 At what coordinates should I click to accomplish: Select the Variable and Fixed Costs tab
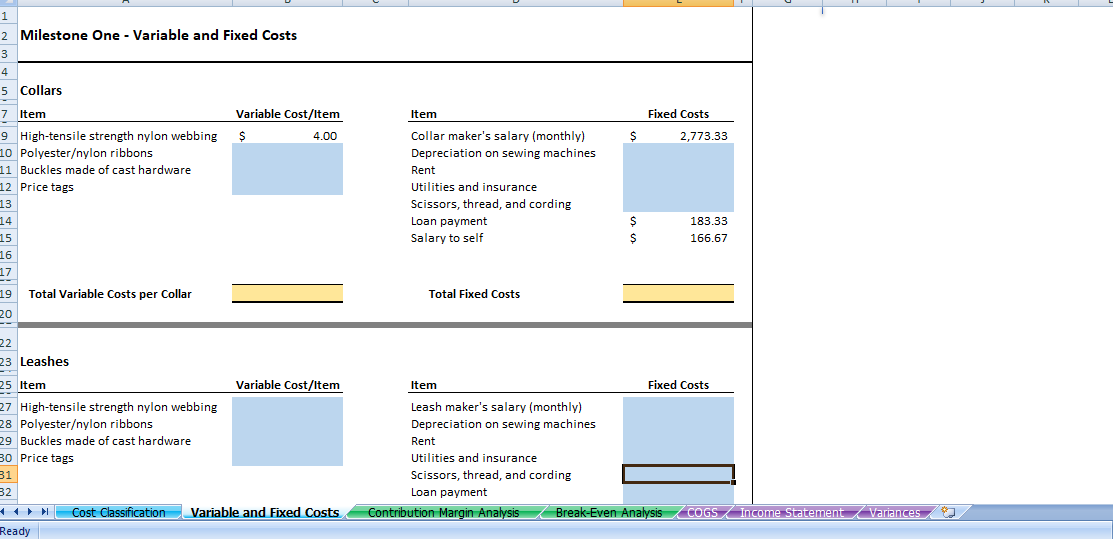pos(265,512)
